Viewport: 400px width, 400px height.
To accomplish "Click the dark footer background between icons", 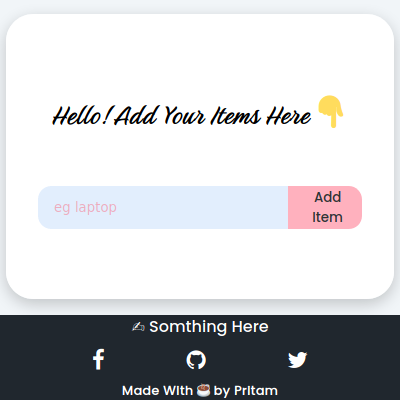I will (x=147, y=360).
